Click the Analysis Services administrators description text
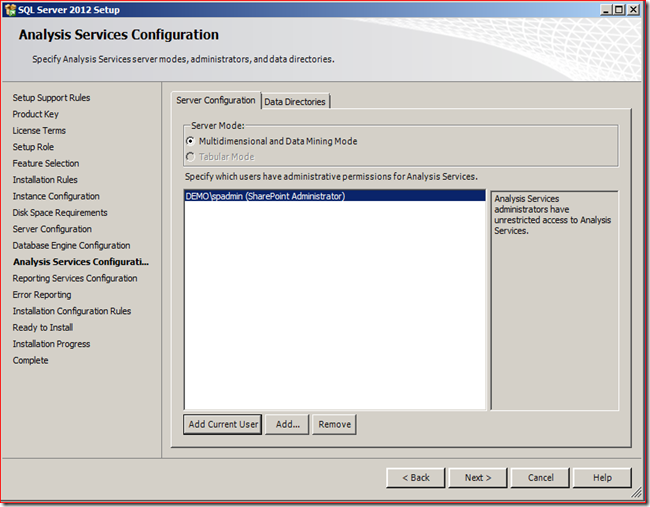The image size is (650, 507). click(552, 215)
